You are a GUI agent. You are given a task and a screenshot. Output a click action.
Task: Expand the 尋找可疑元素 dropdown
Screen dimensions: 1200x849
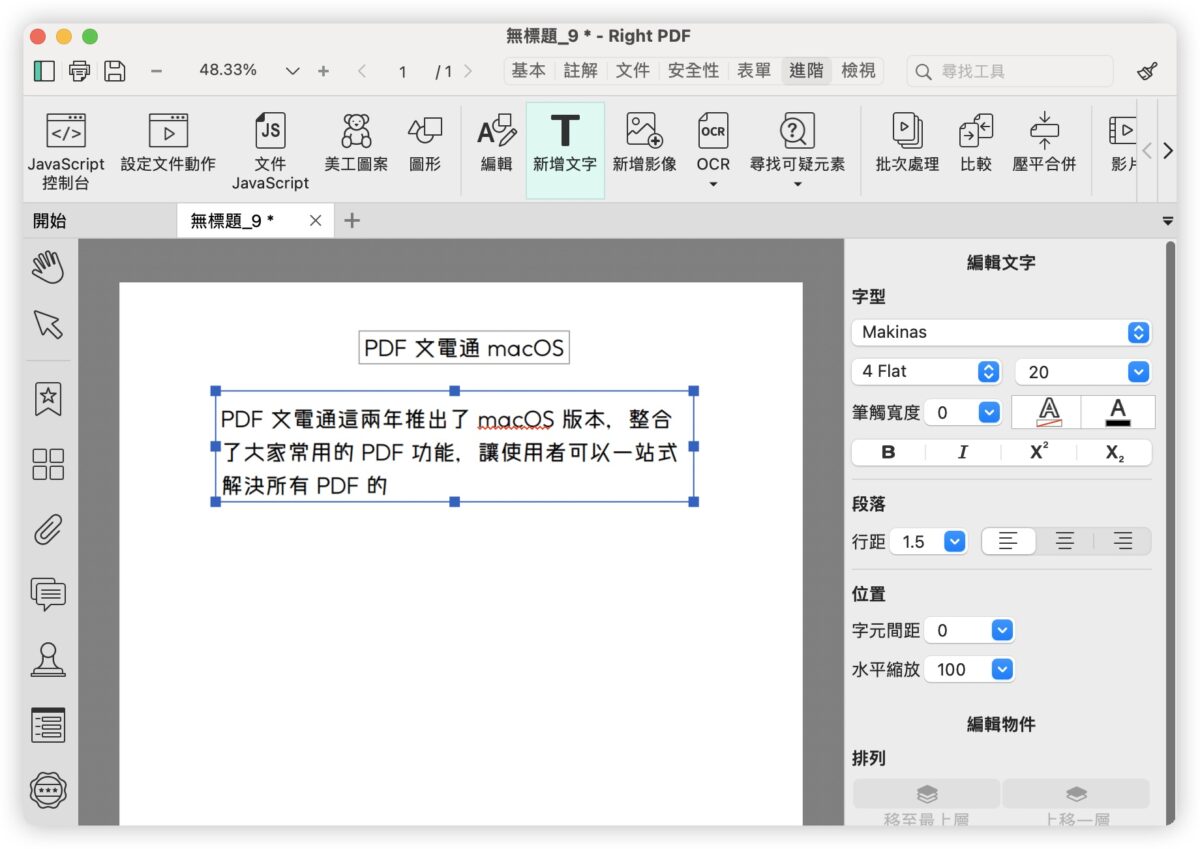[x=797, y=185]
